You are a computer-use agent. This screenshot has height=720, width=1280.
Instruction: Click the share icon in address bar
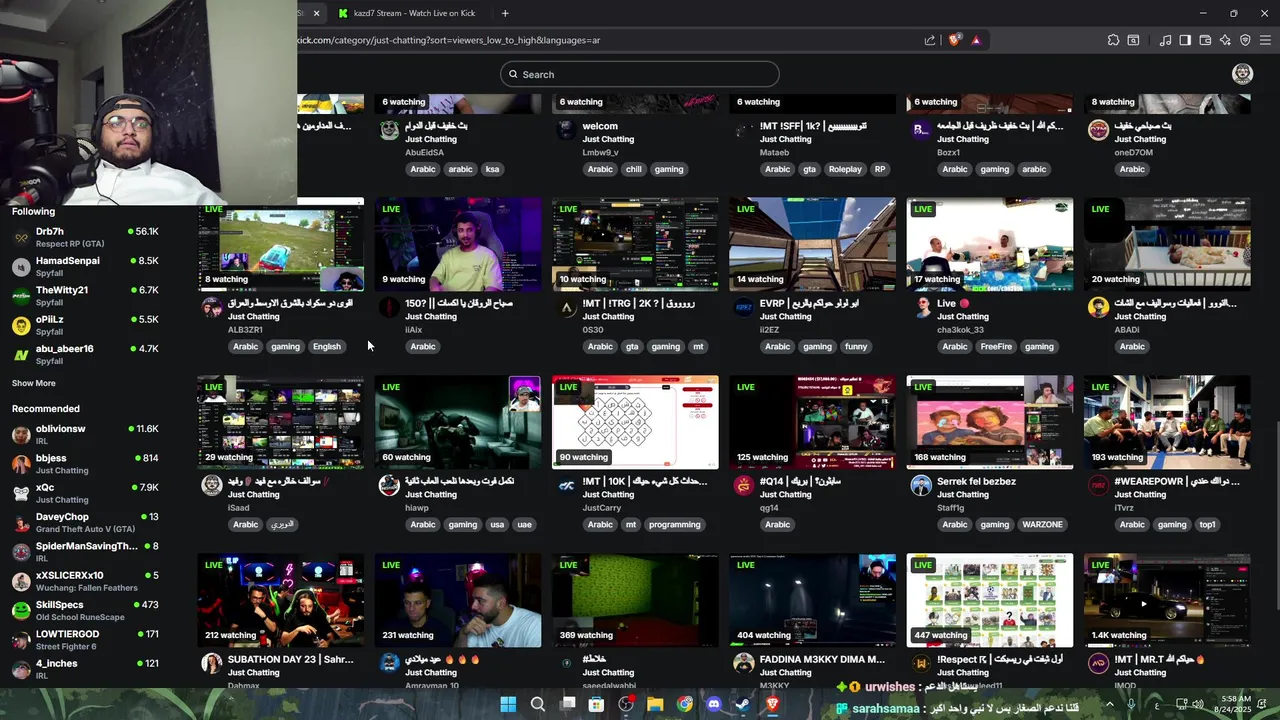(930, 40)
